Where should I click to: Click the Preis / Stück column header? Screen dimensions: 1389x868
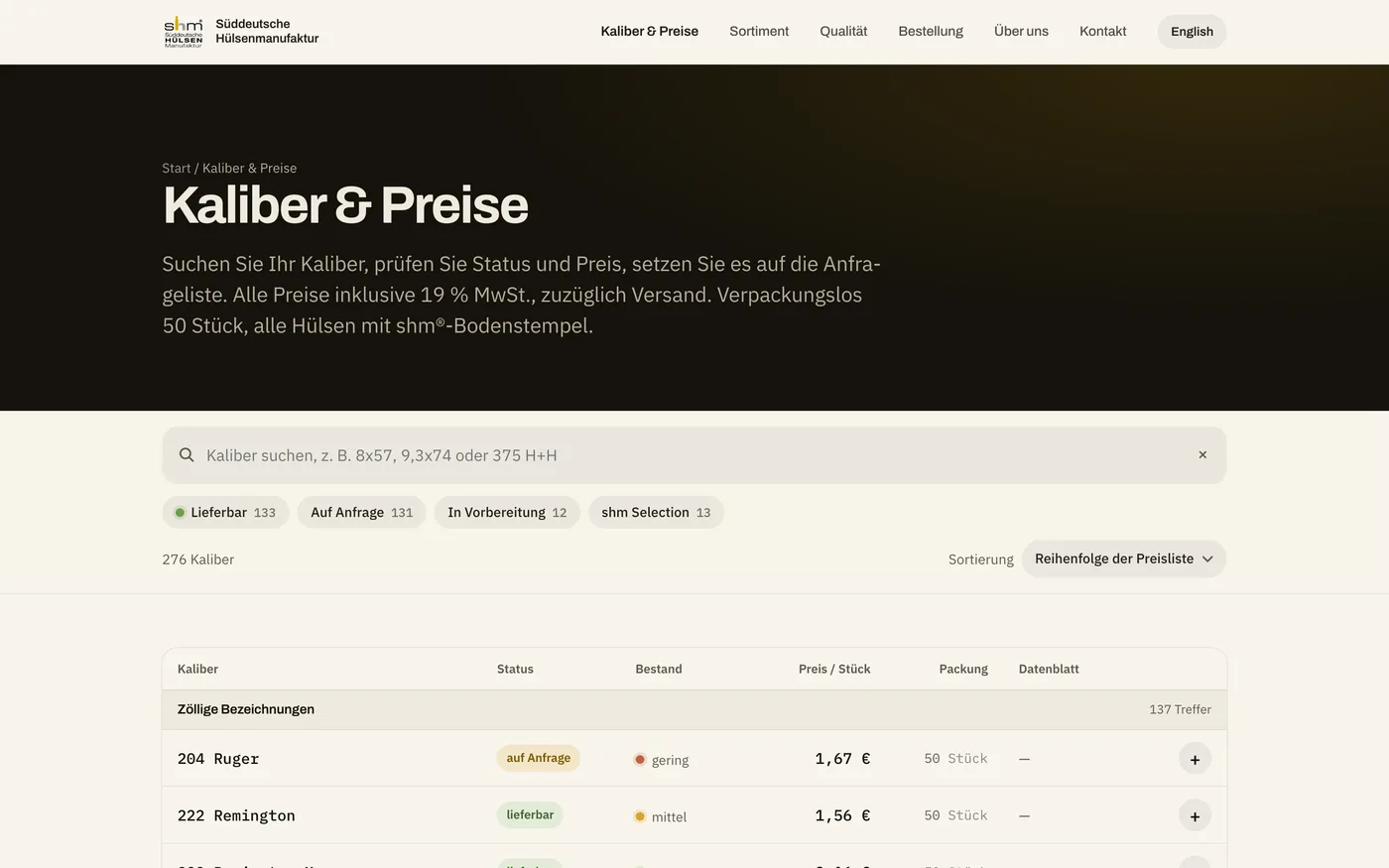834,670
